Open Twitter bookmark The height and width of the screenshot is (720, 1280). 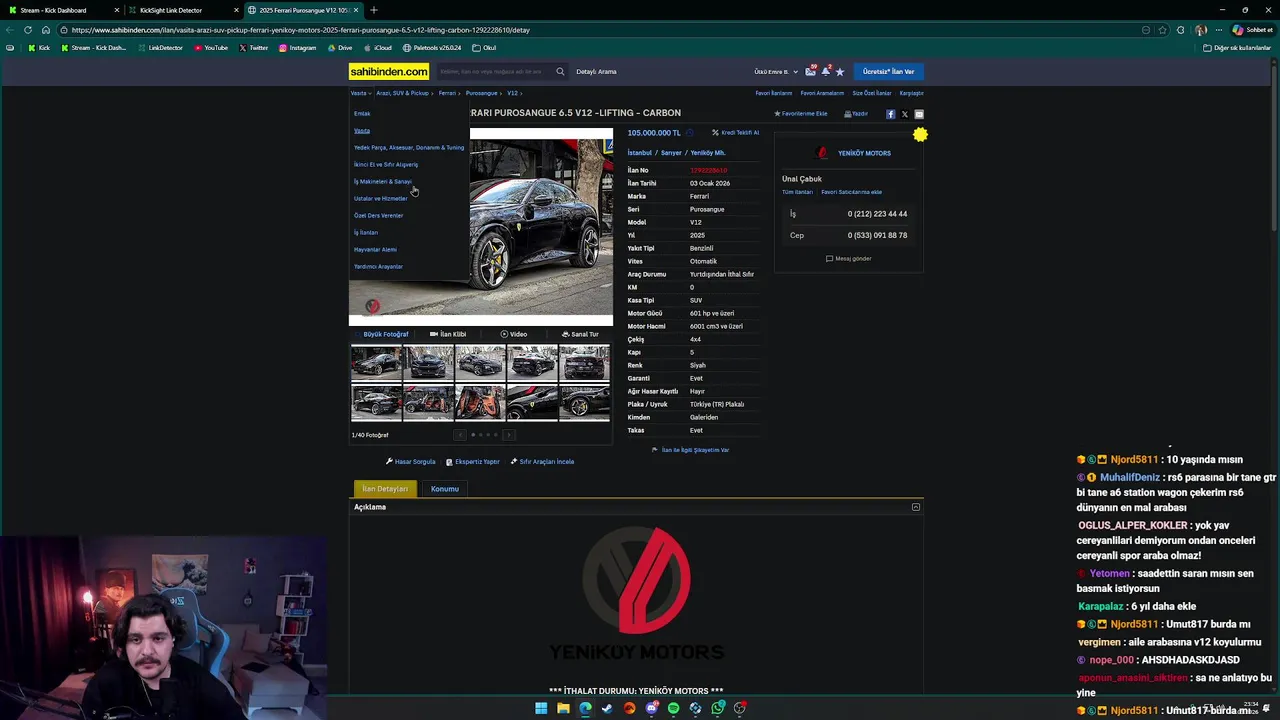click(x=254, y=47)
